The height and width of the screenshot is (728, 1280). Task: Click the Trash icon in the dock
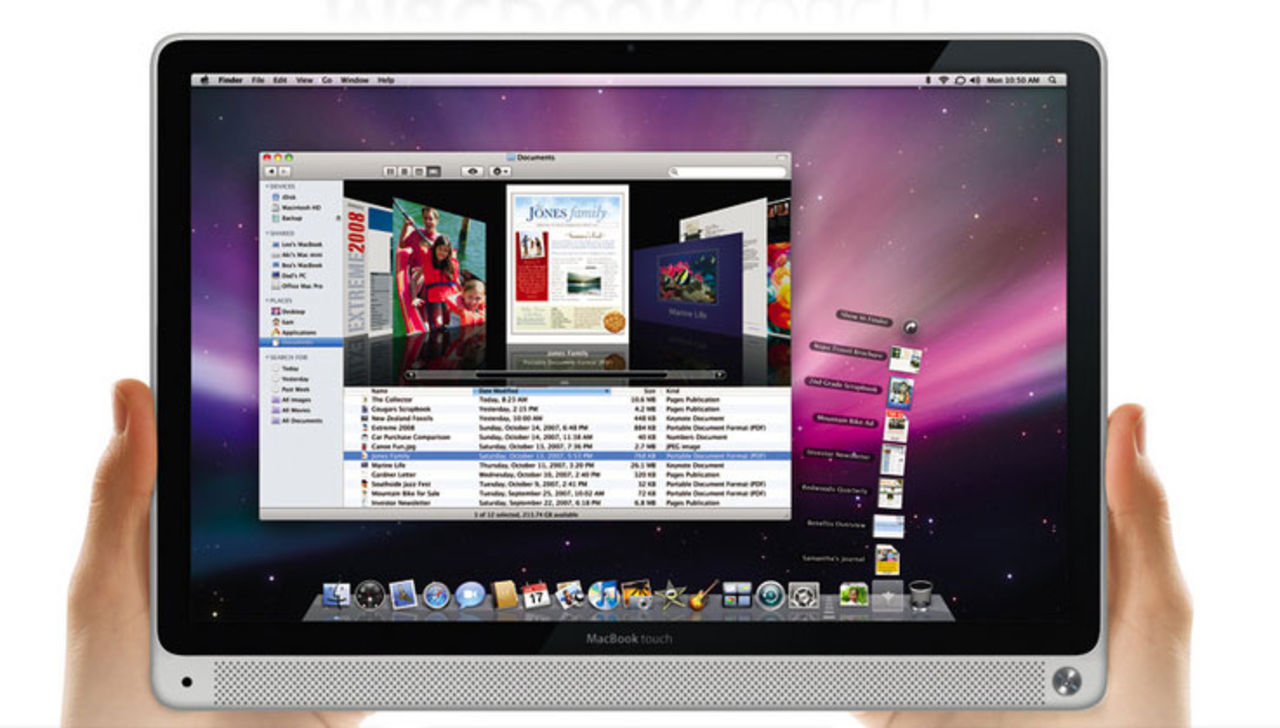(x=920, y=595)
